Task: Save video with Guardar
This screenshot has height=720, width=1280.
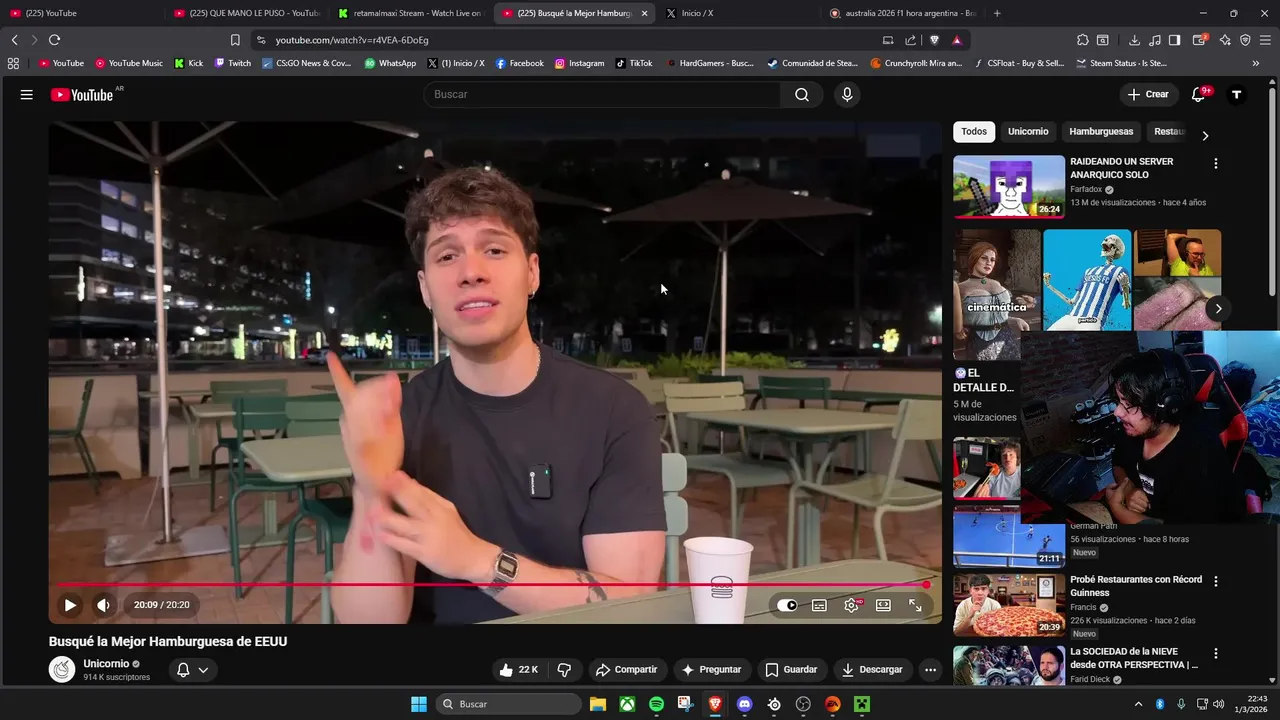Action: point(791,670)
